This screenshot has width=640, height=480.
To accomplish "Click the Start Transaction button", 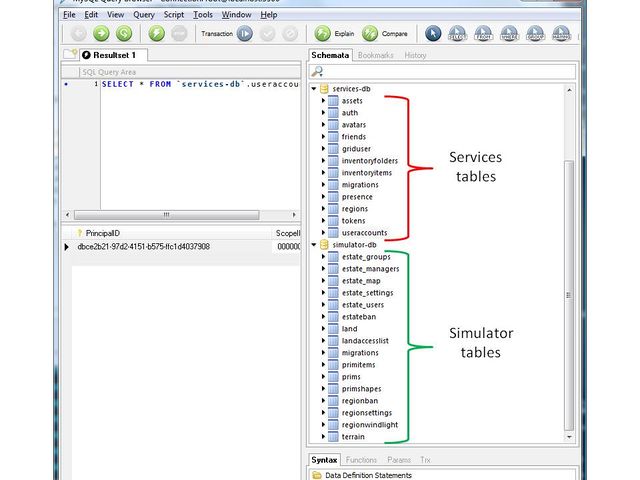I will [x=245, y=33].
